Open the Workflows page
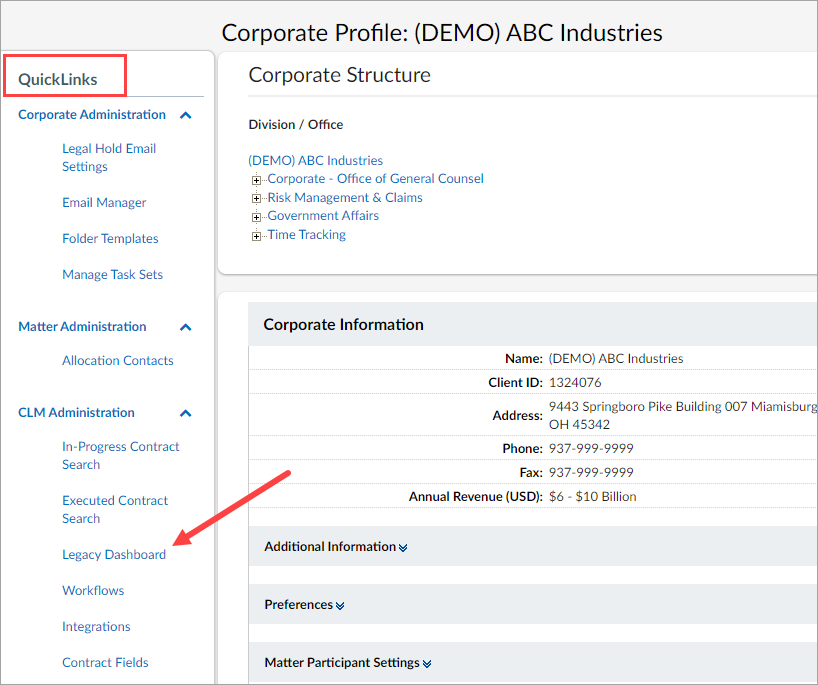Viewport: 818px width, 685px height. click(x=93, y=590)
